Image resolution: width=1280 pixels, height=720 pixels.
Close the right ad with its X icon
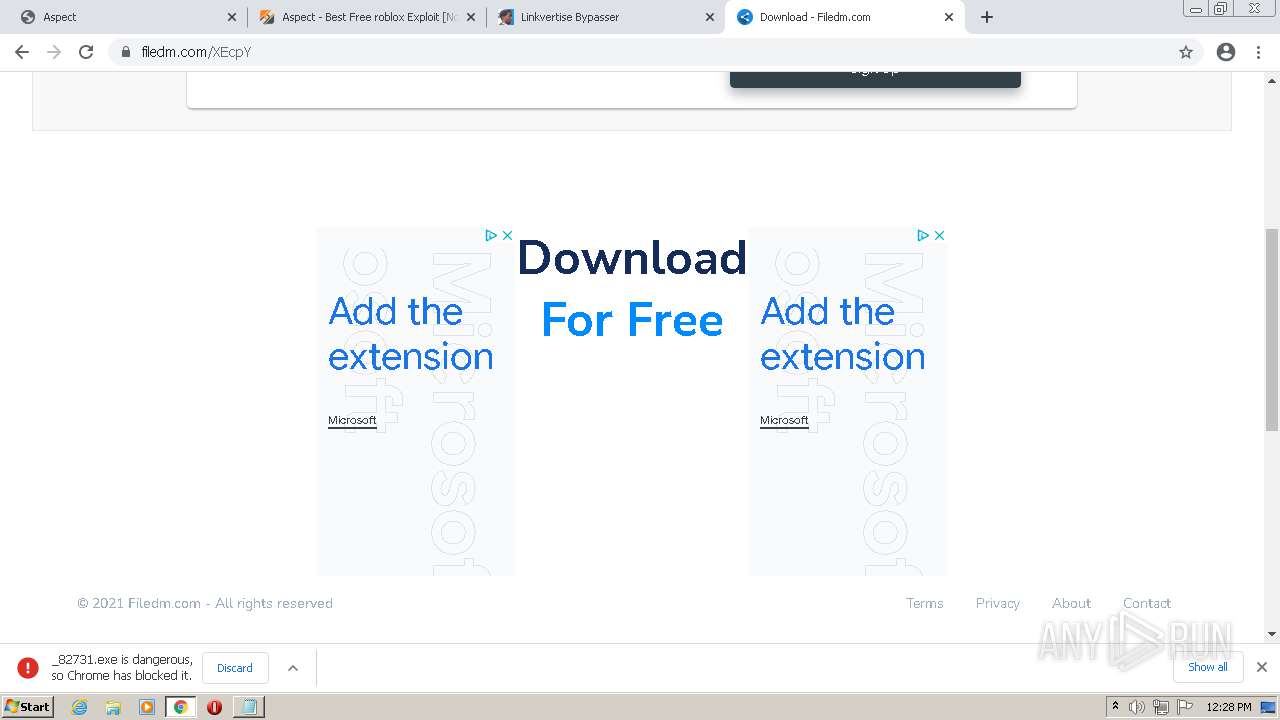939,235
